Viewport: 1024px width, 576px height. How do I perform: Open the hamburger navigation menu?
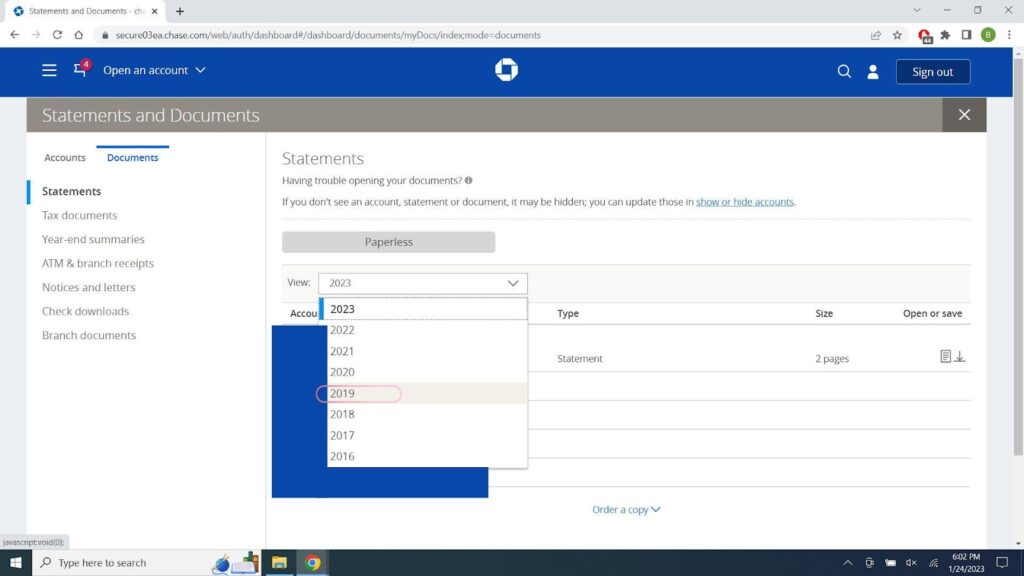49,71
